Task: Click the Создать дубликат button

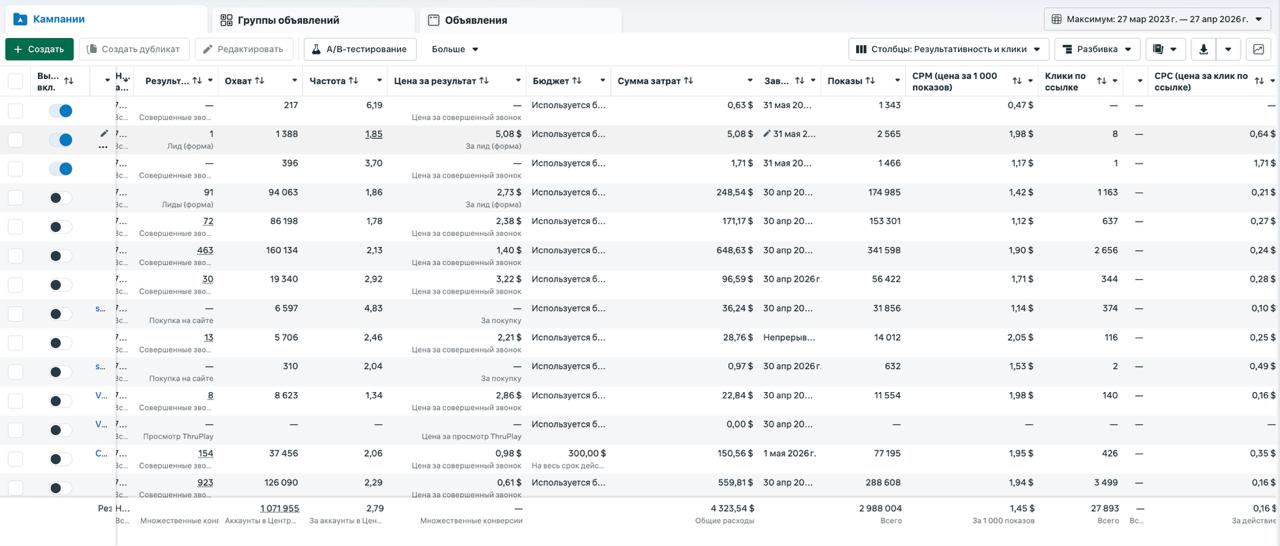Action: (134, 49)
